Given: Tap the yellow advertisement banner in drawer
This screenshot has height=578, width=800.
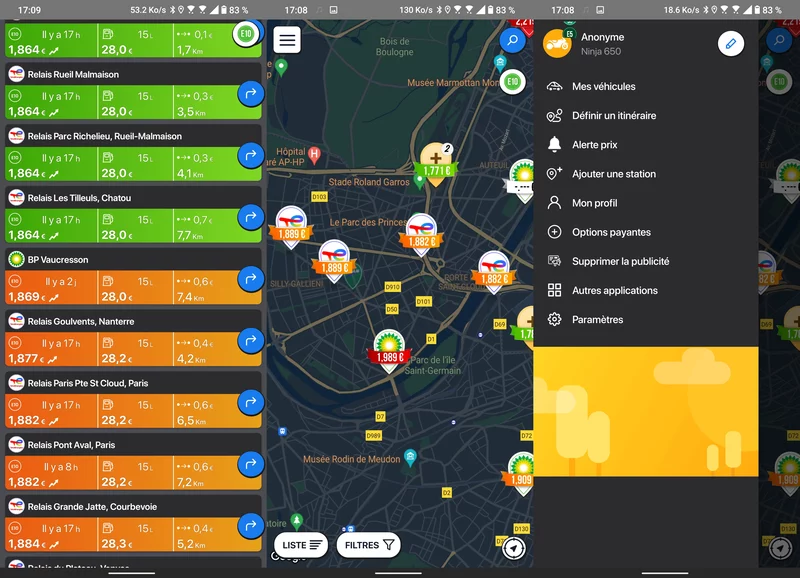Looking at the screenshot, I should click(x=646, y=412).
